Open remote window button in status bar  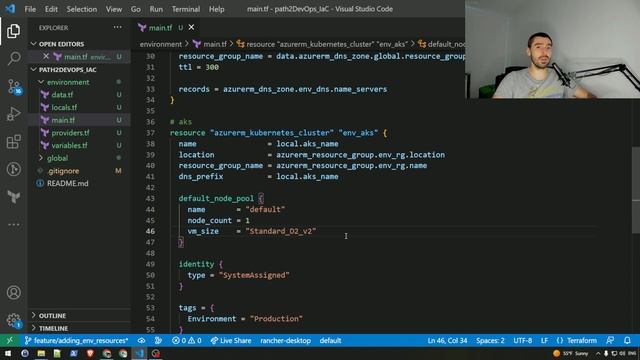(9, 340)
